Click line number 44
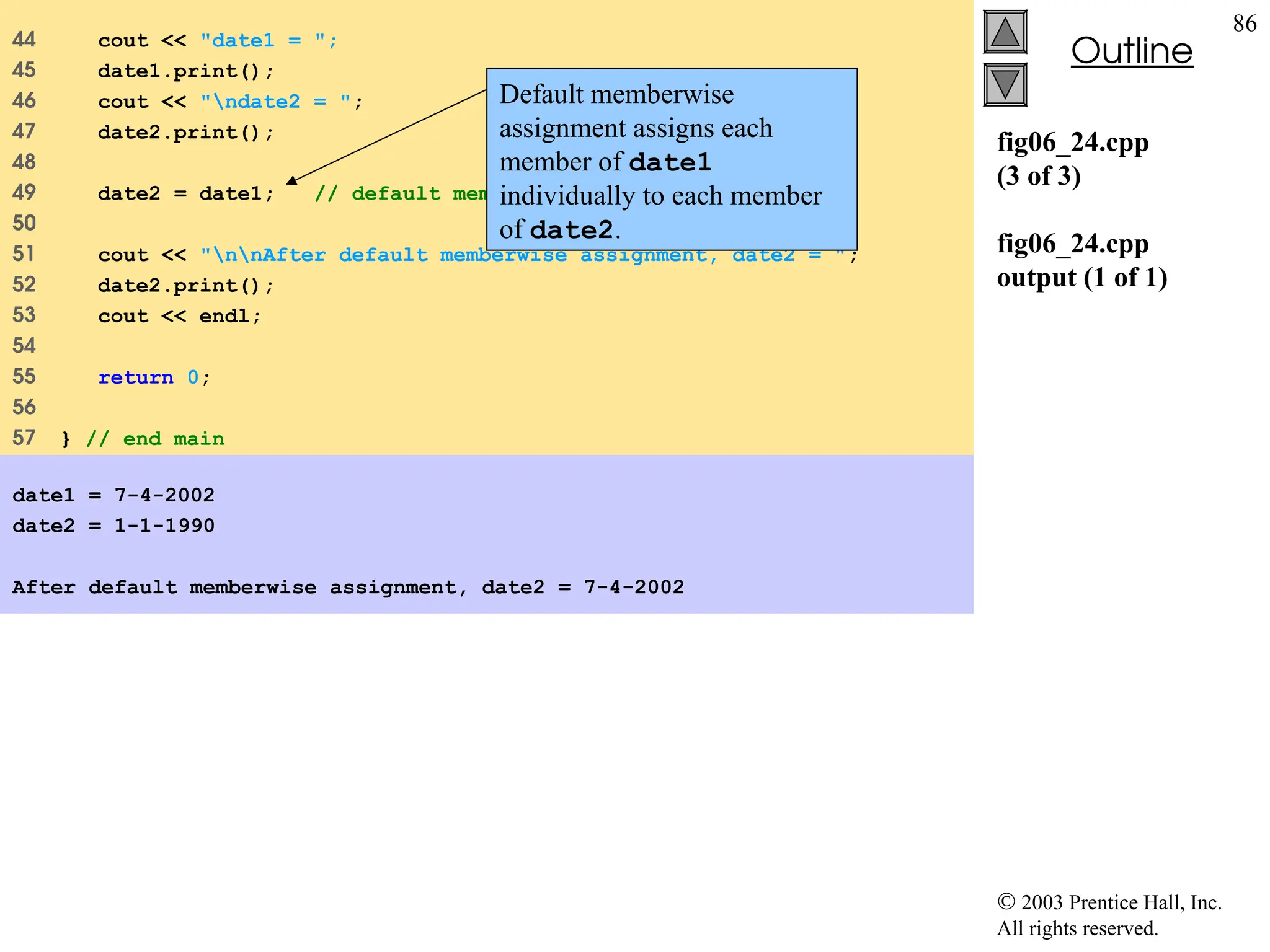This screenshot has width=1270, height=952. point(24,40)
